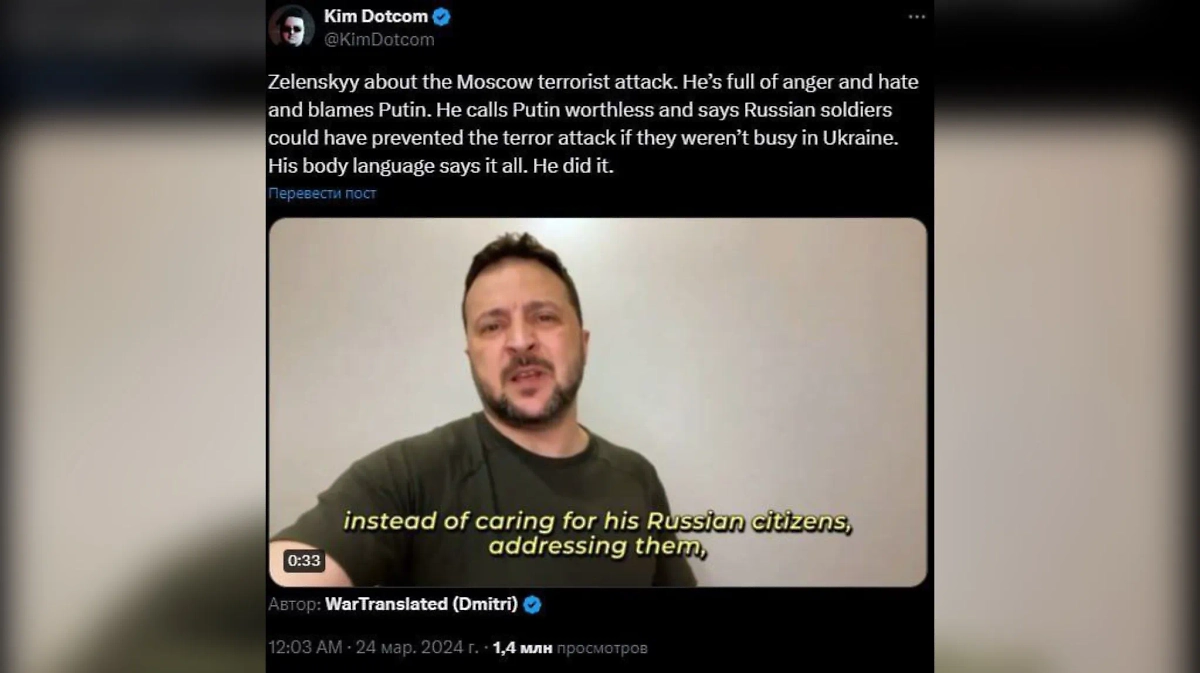Open Kim Dotcom's profile avatar
The image size is (1200, 673).
point(291,27)
